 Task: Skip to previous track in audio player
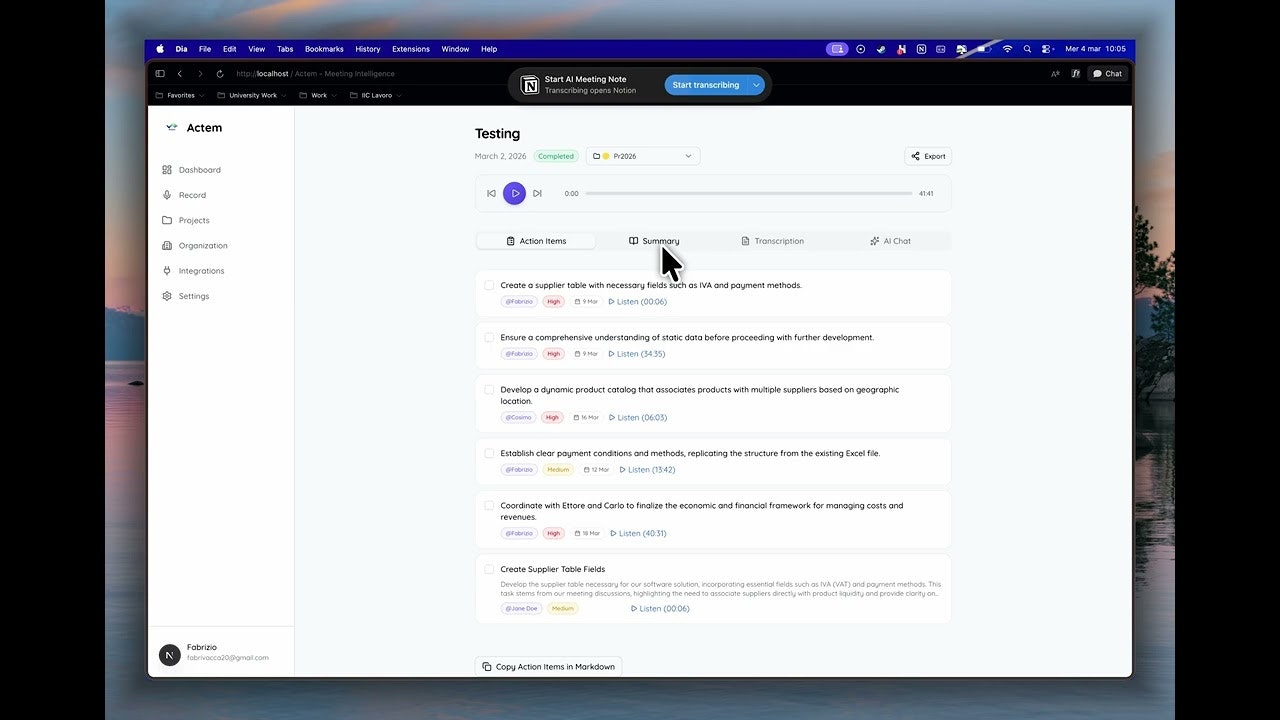pyautogui.click(x=491, y=193)
